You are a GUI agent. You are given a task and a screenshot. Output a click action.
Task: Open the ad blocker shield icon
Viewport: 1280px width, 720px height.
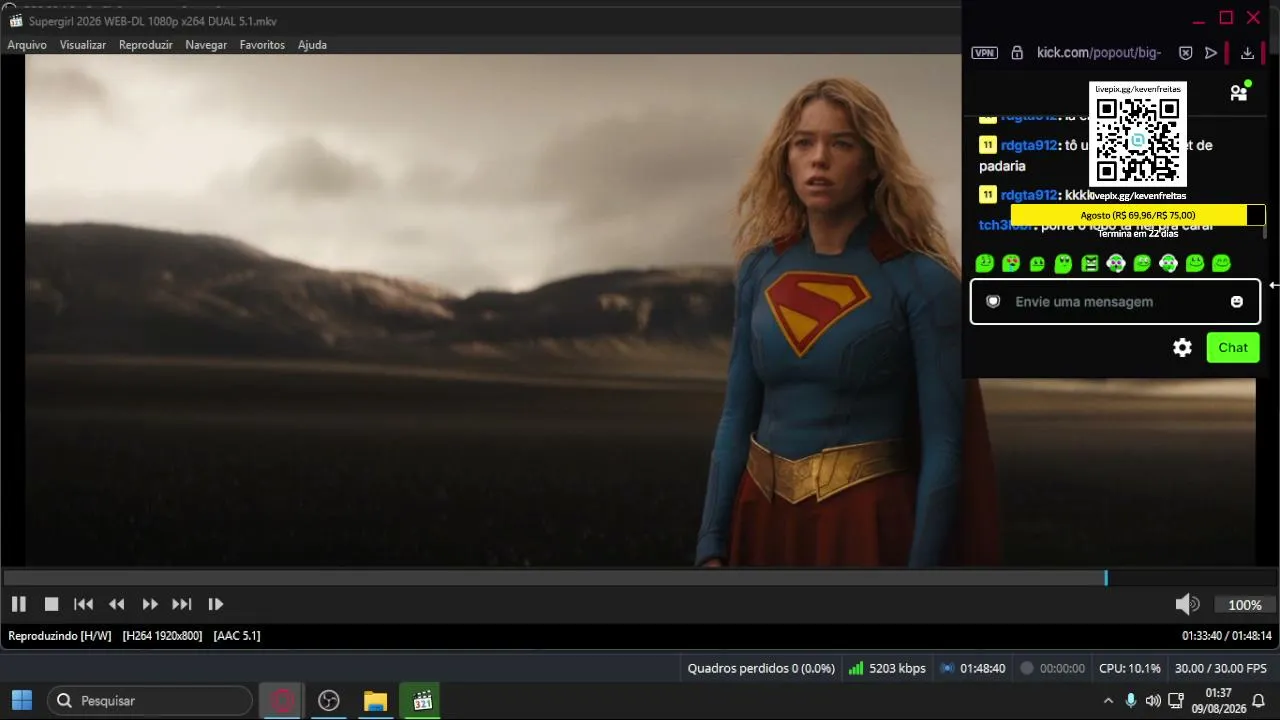[1185, 53]
